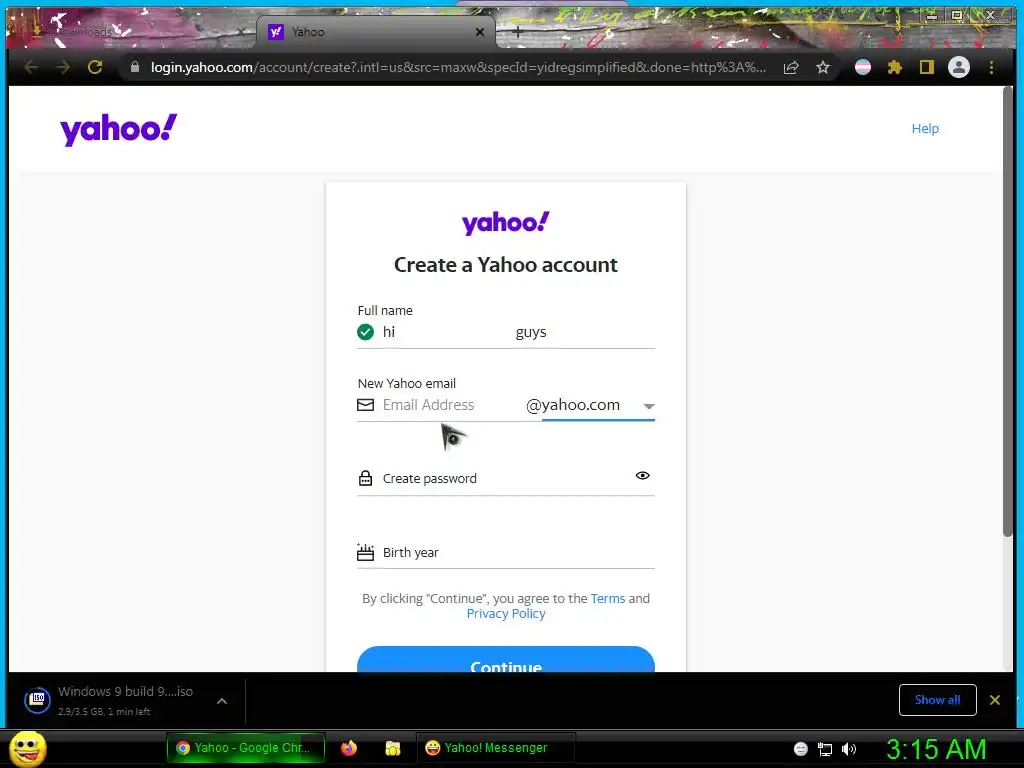Switch to the Yahoo tab
Image resolution: width=1024 pixels, height=768 pixels.
click(376, 31)
